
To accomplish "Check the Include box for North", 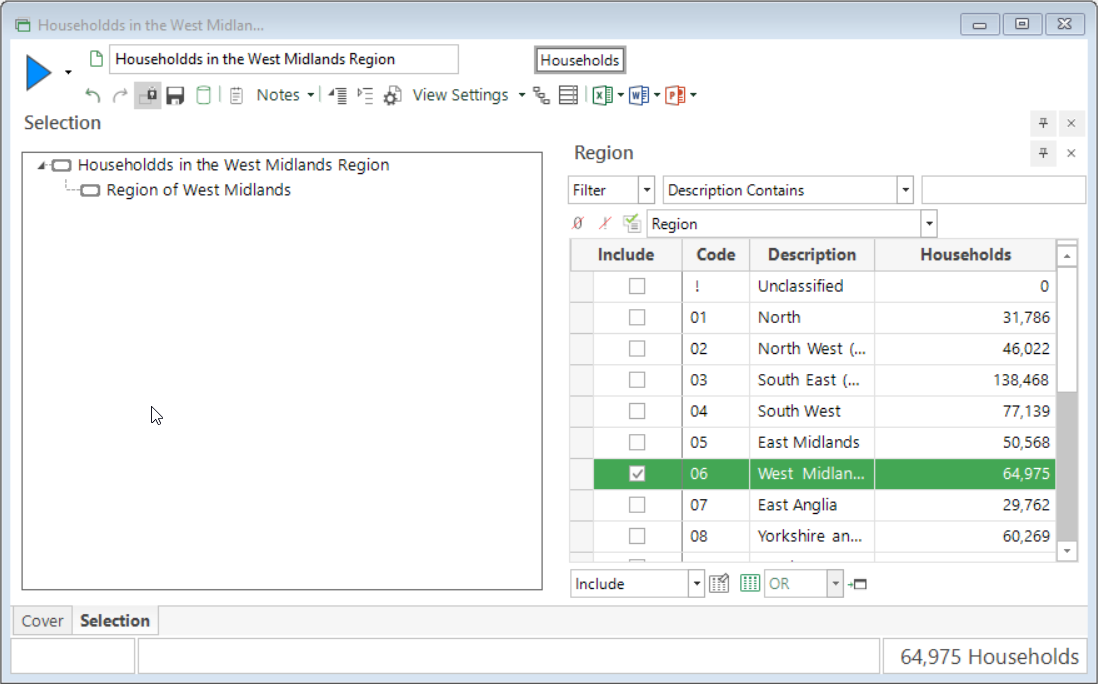I will pyautogui.click(x=637, y=317).
